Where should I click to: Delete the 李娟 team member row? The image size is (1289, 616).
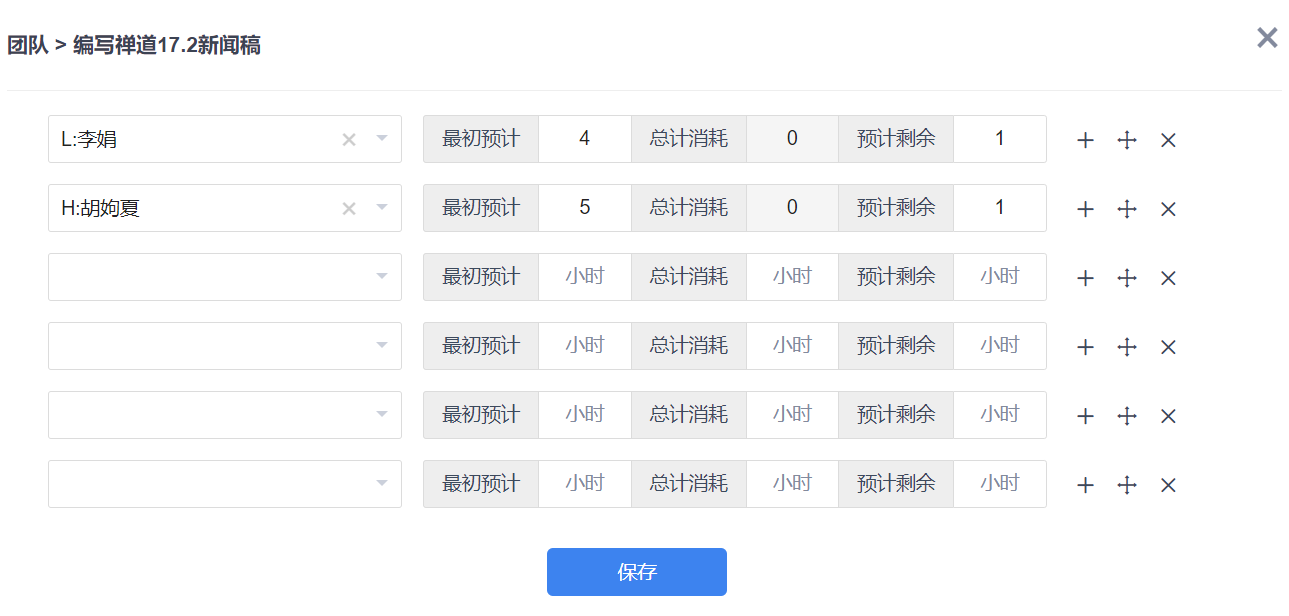[1168, 140]
